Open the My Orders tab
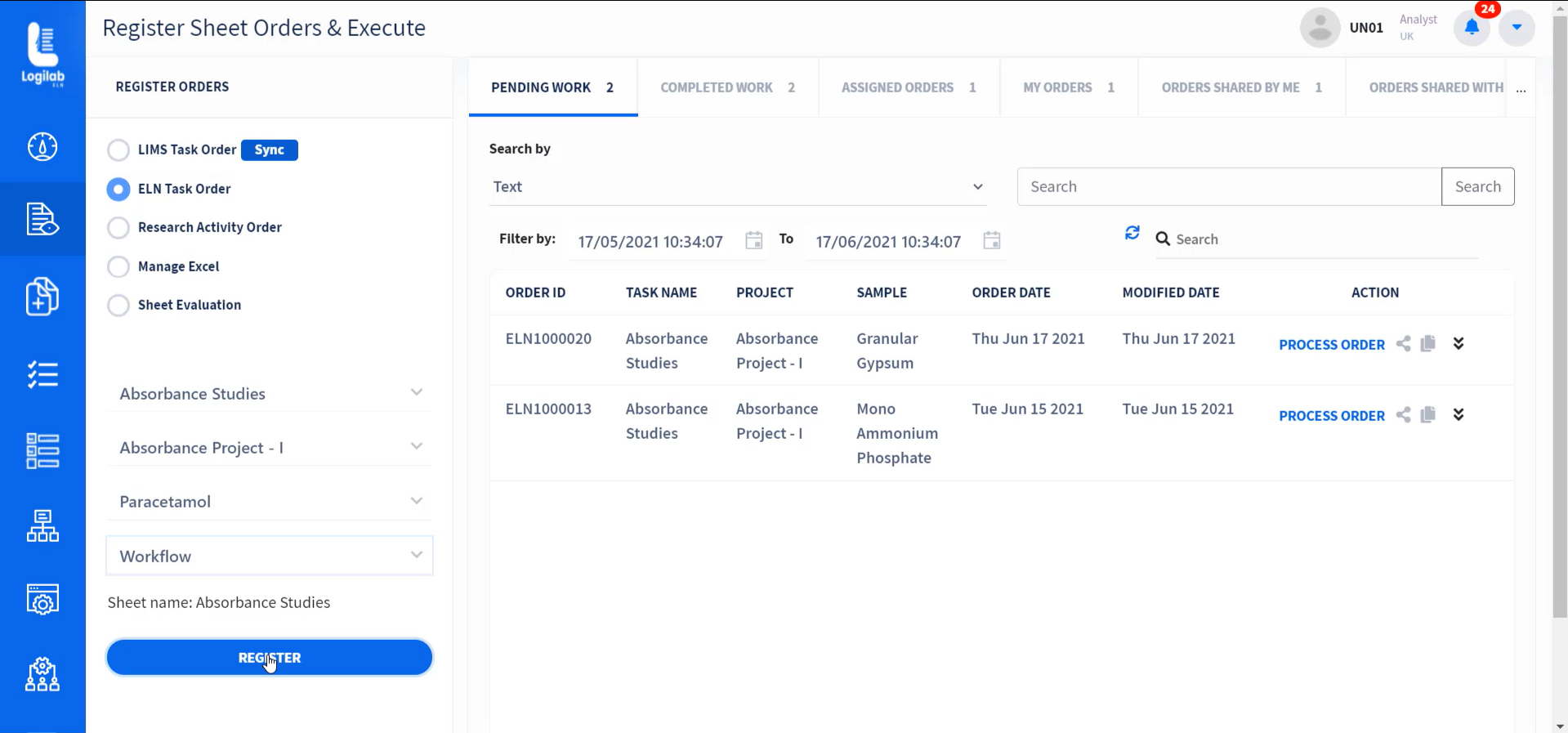The image size is (1568, 733). (1068, 87)
